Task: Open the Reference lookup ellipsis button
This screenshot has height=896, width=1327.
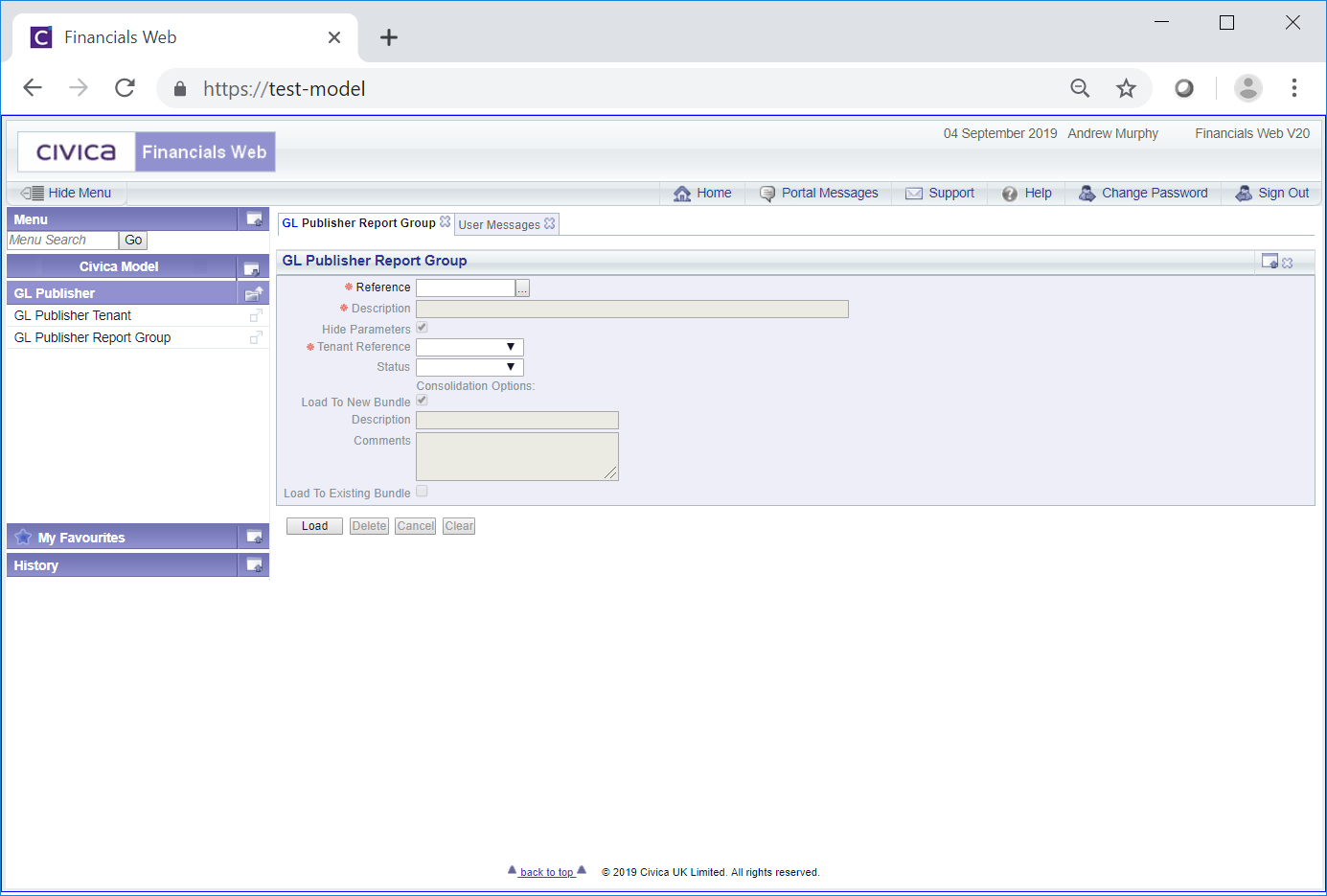Action: coord(522,287)
